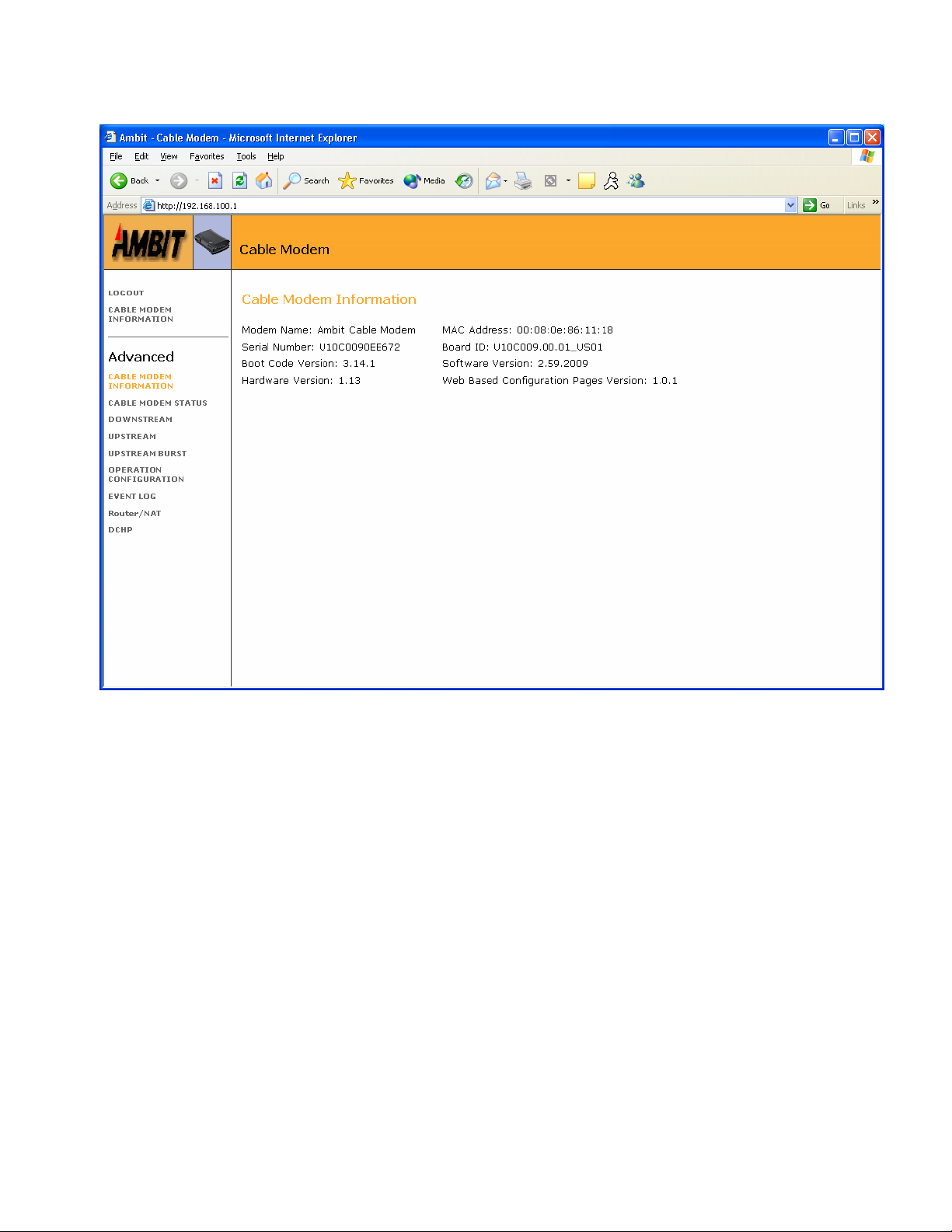
Task: Expand the address bar dropdown
Action: [791, 205]
